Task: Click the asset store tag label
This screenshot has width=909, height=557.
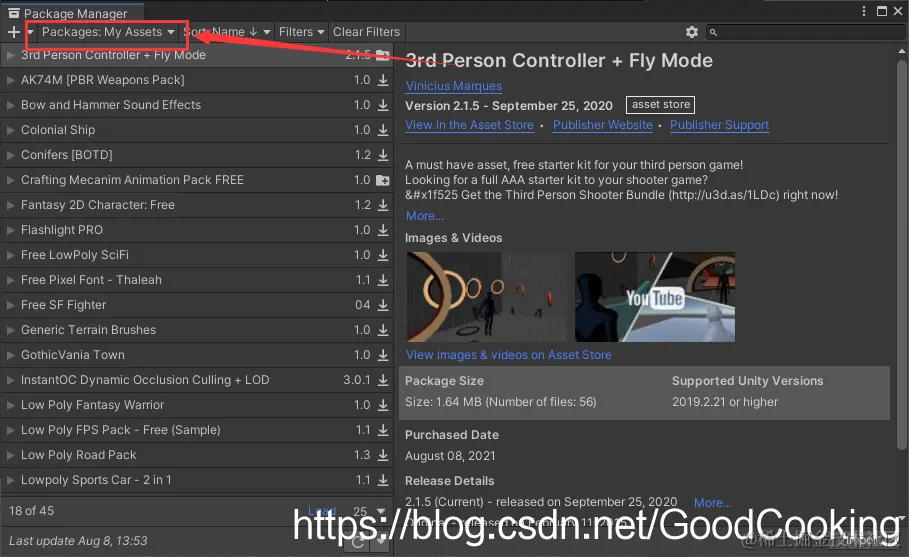Action: [x=660, y=105]
